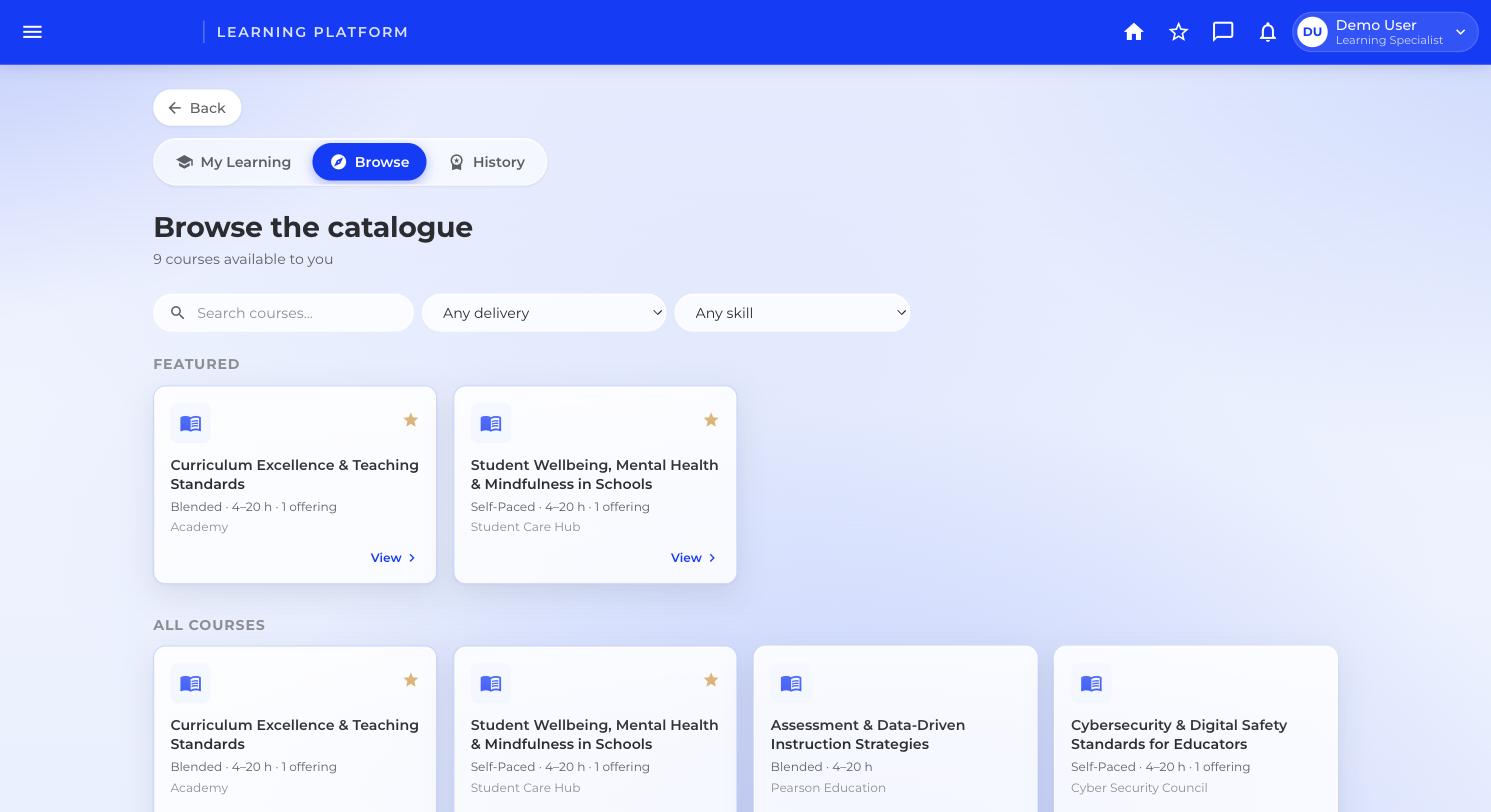Toggle star on All Courses Curriculum Excellence card
Viewport: 1491px width, 812px height.
click(410, 680)
